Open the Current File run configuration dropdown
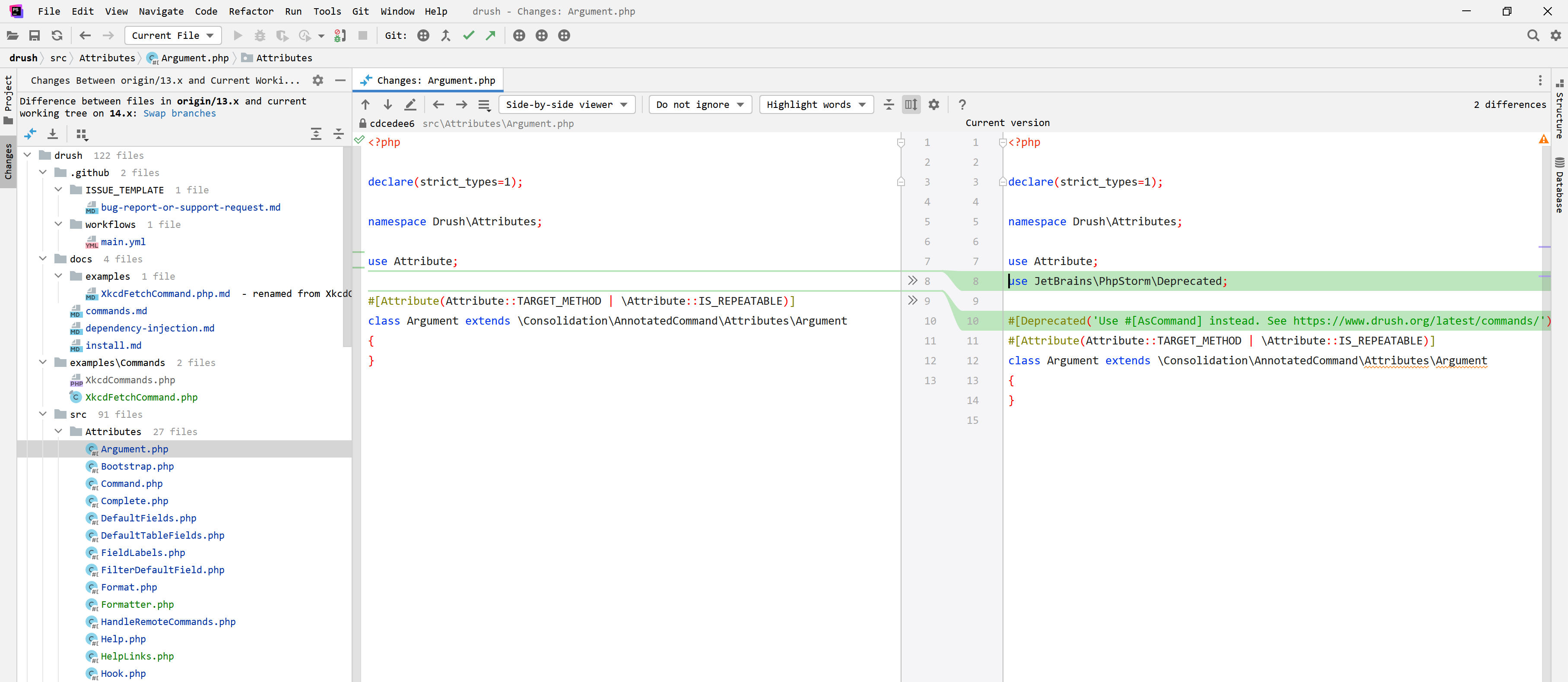This screenshot has height=682, width=1568. tap(173, 35)
